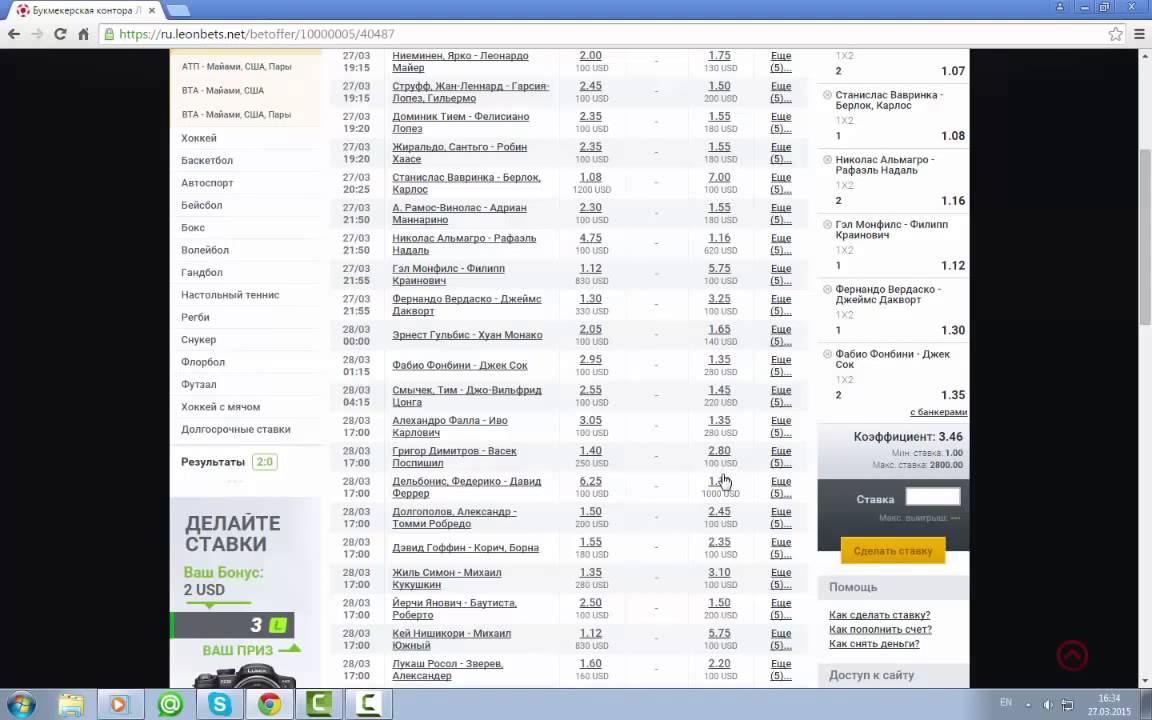Open the Гандбол sport category
Viewport: 1152px width, 720px height.
pyautogui.click(x=202, y=273)
